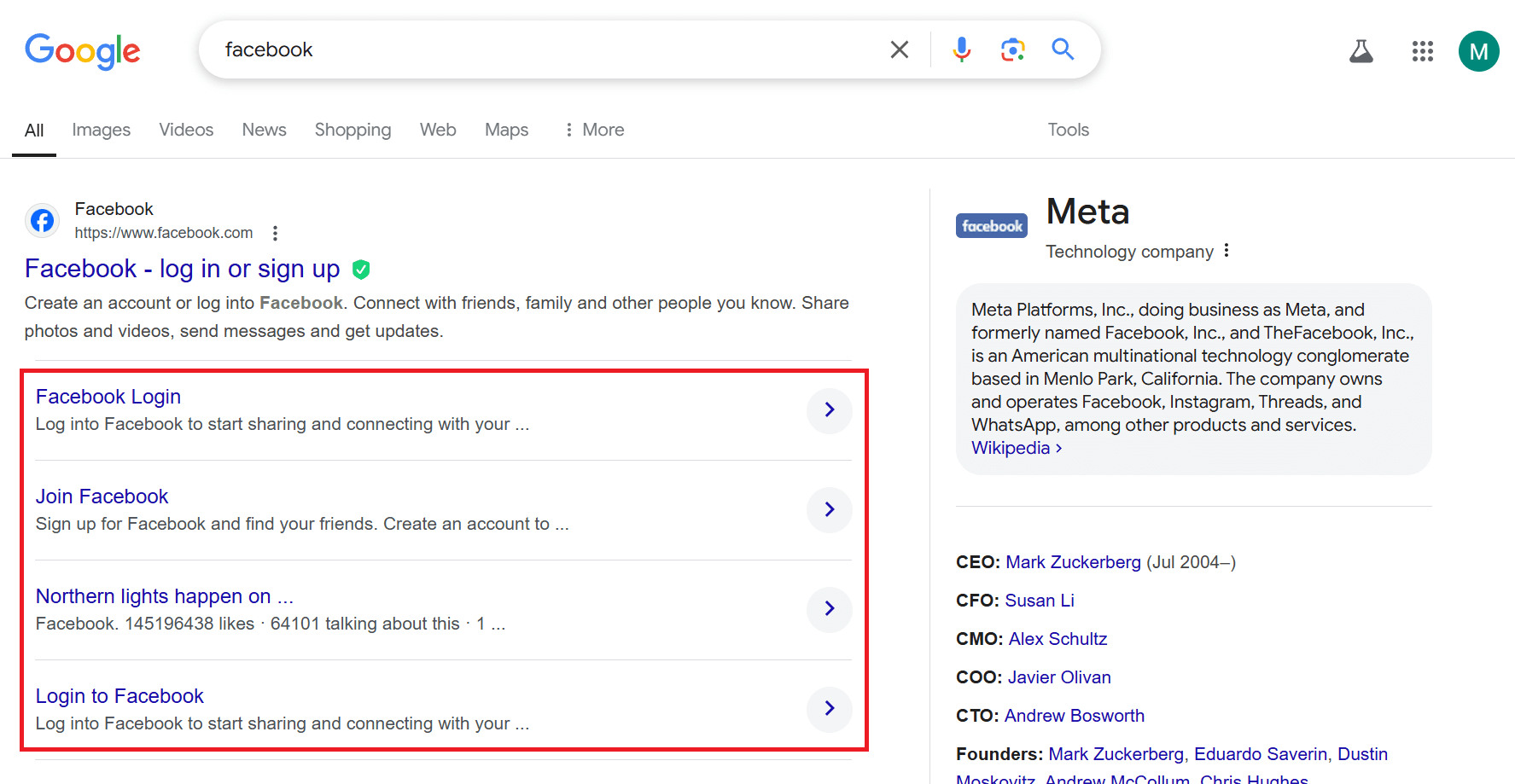This screenshot has height=784, width=1515.
Task: Click the Google logo
Action: click(83, 51)
